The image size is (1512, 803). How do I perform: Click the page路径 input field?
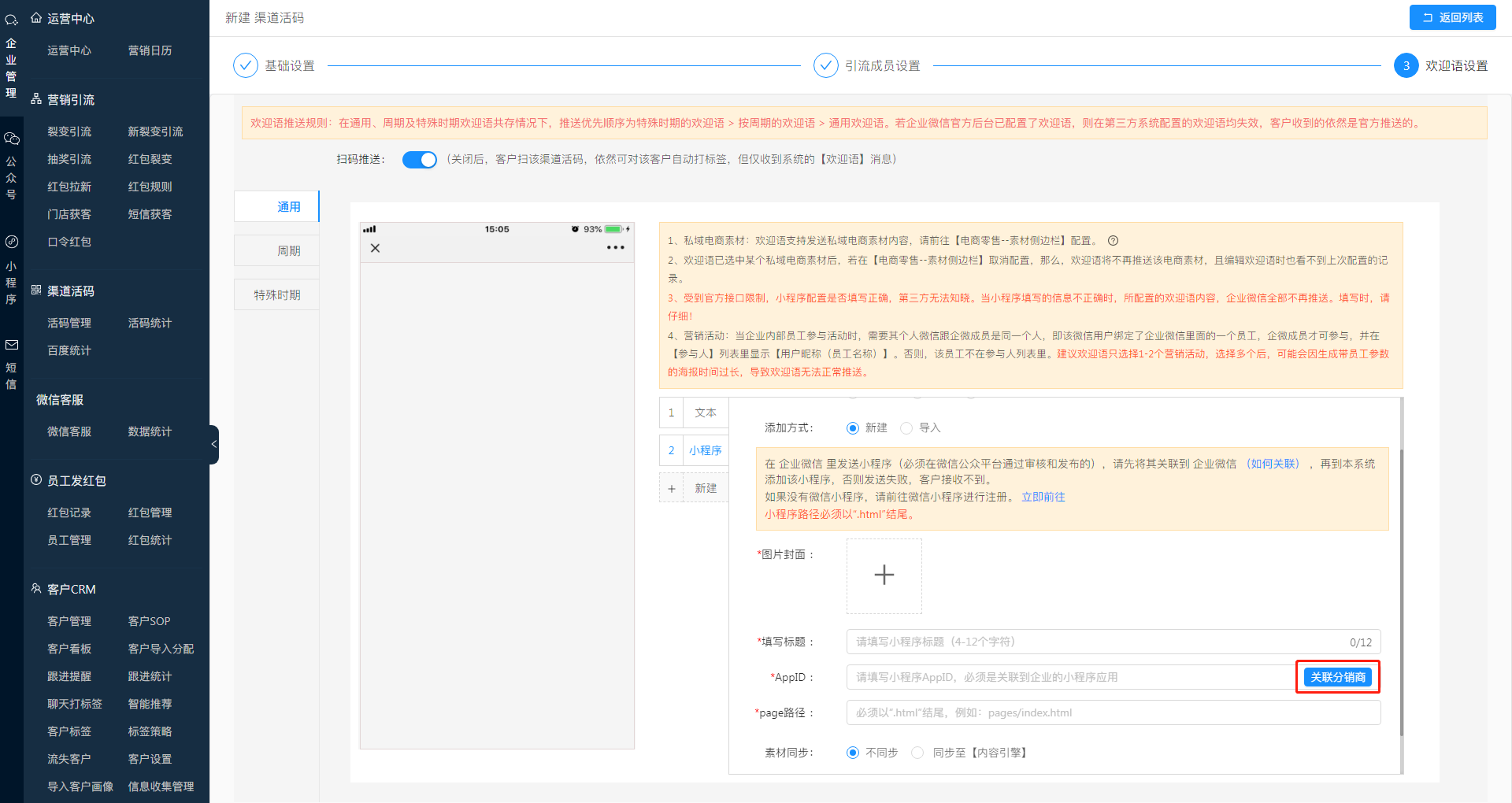1114,712
